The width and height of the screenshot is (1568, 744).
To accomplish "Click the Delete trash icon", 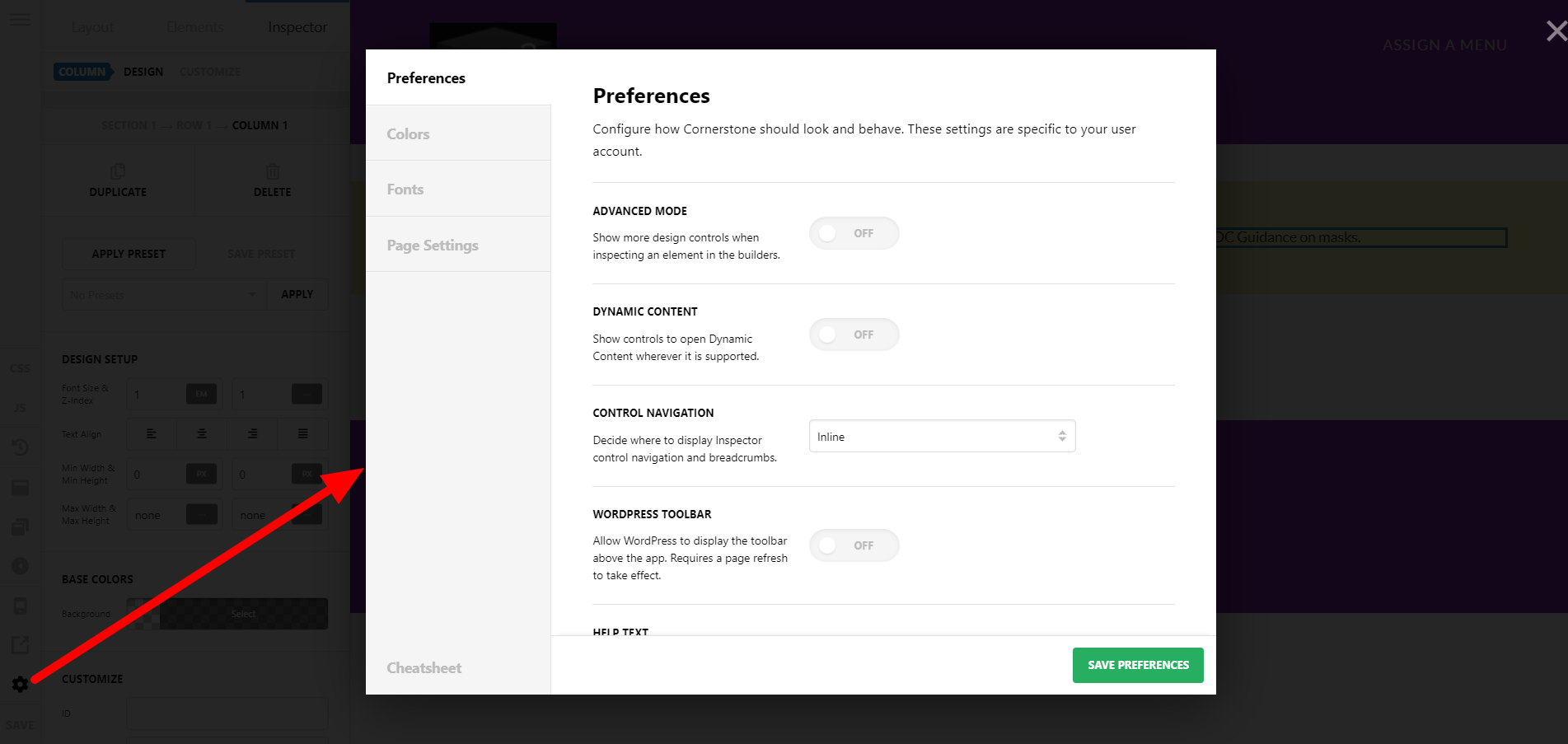I will pos(273,171).
